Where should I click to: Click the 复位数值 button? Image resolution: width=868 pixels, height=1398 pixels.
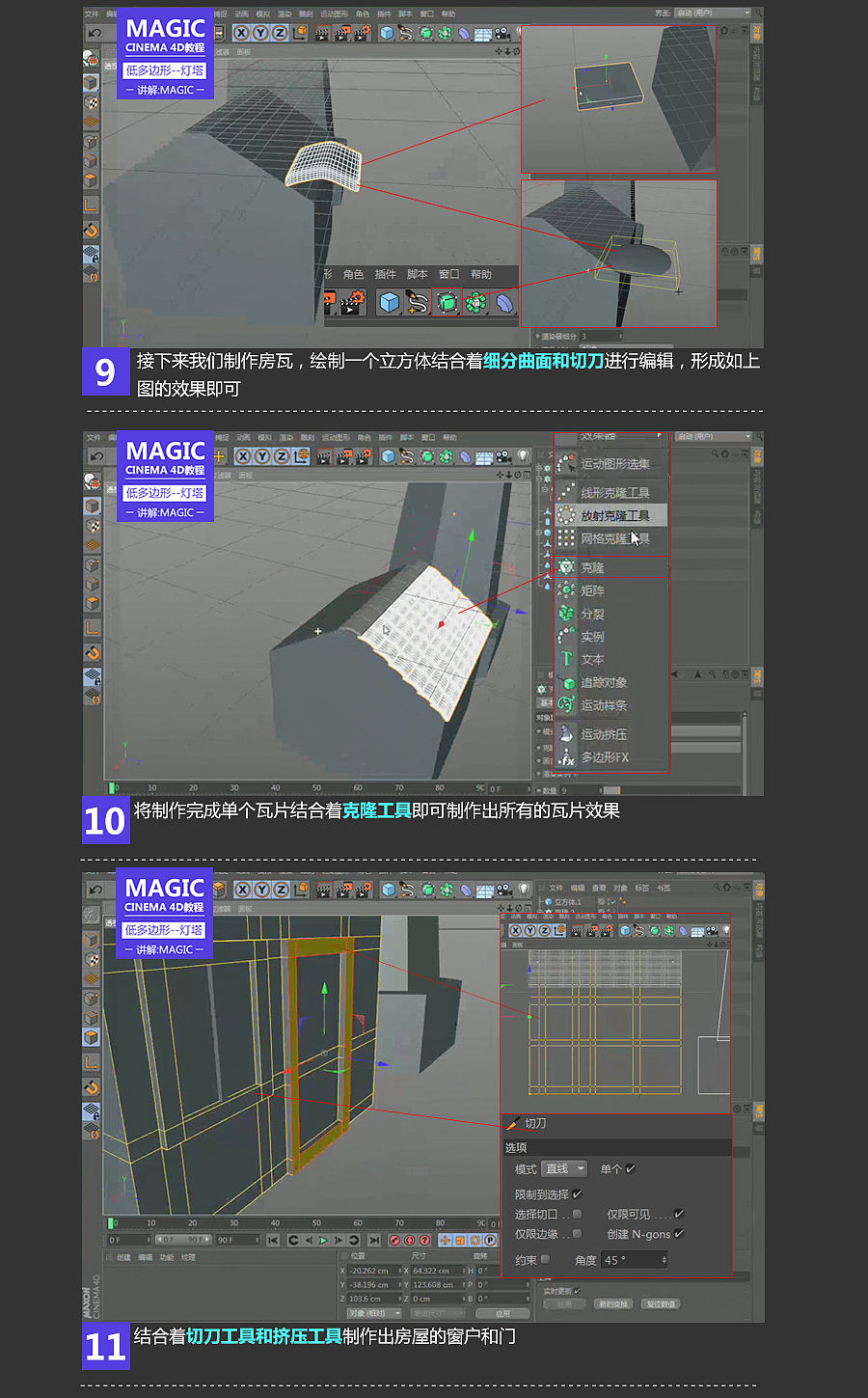pos(661,1303)
